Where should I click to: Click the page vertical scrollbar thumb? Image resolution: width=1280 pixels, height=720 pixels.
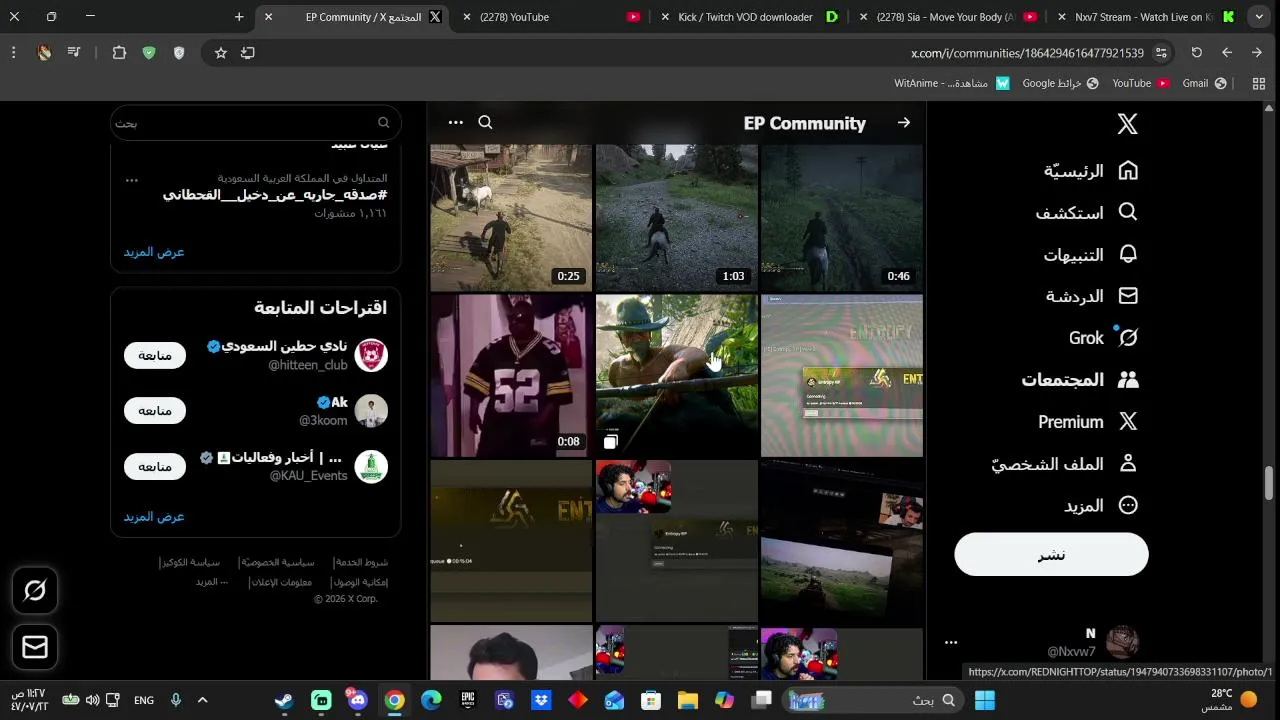1270,483
